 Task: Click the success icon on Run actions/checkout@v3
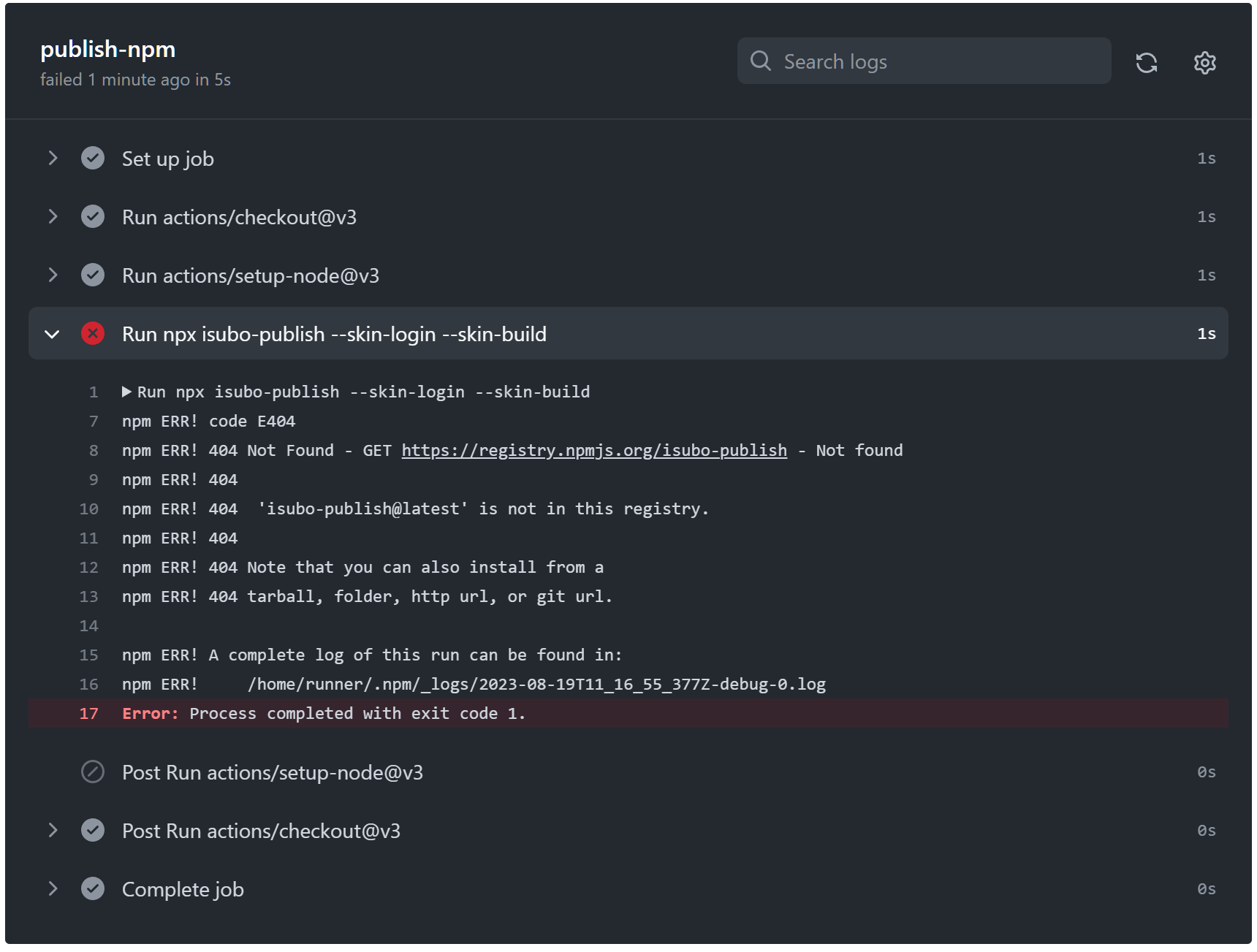pyautogui.click(x=93, y=216)
